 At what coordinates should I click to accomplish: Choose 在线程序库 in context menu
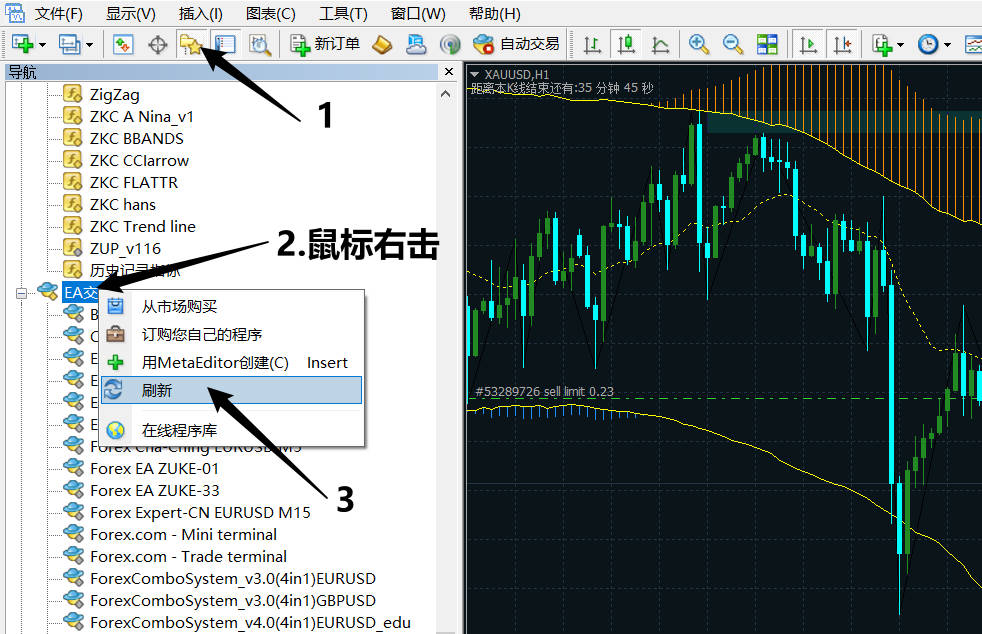pos(232,430)
